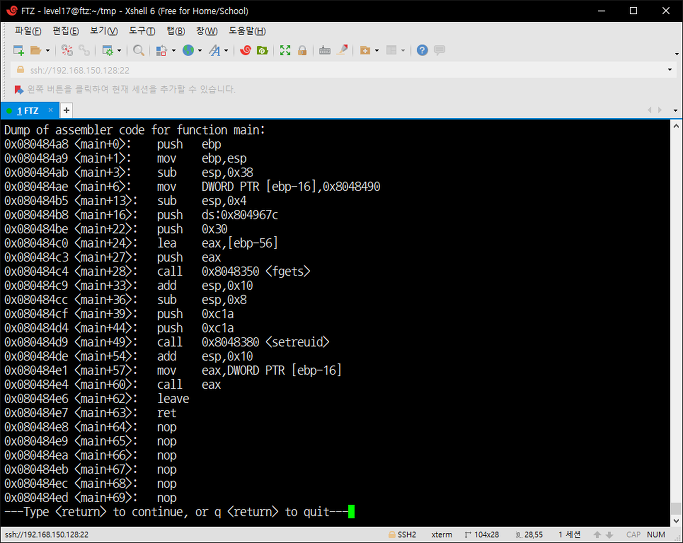Open the 도구(T) menu
Viewport: 683px width, 543px height.
point(142,31)
